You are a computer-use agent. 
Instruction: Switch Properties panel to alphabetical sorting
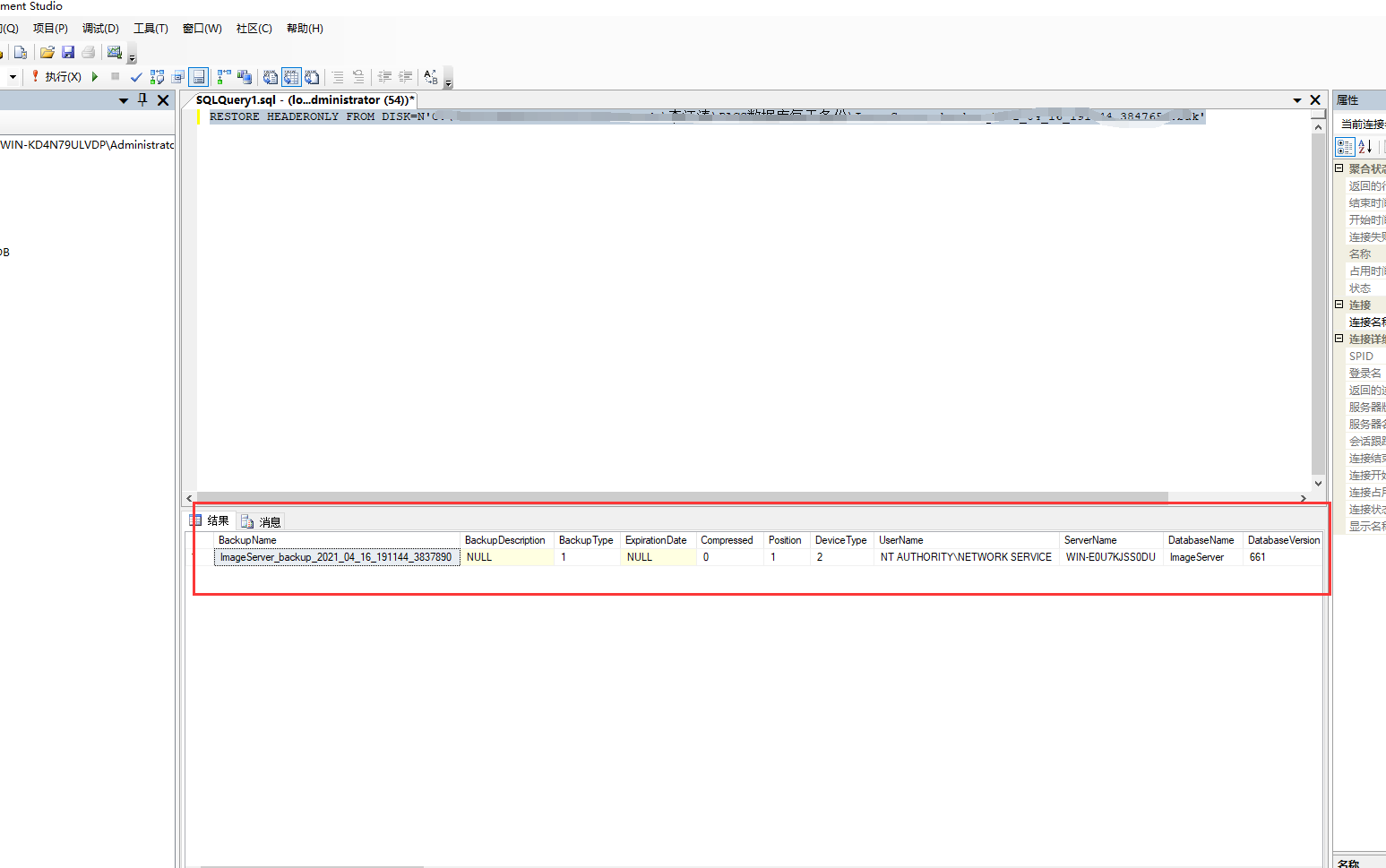pos(1364,147)
